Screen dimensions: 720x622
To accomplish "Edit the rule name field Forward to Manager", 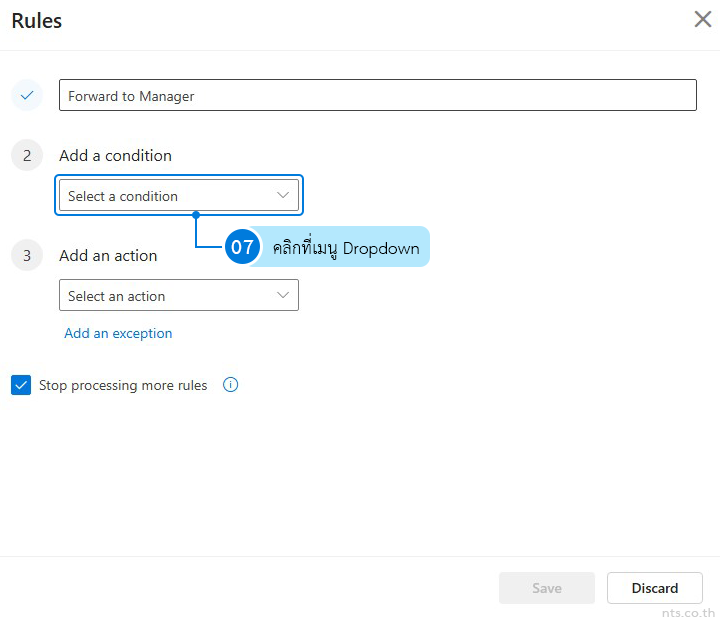I will point(377,95).
